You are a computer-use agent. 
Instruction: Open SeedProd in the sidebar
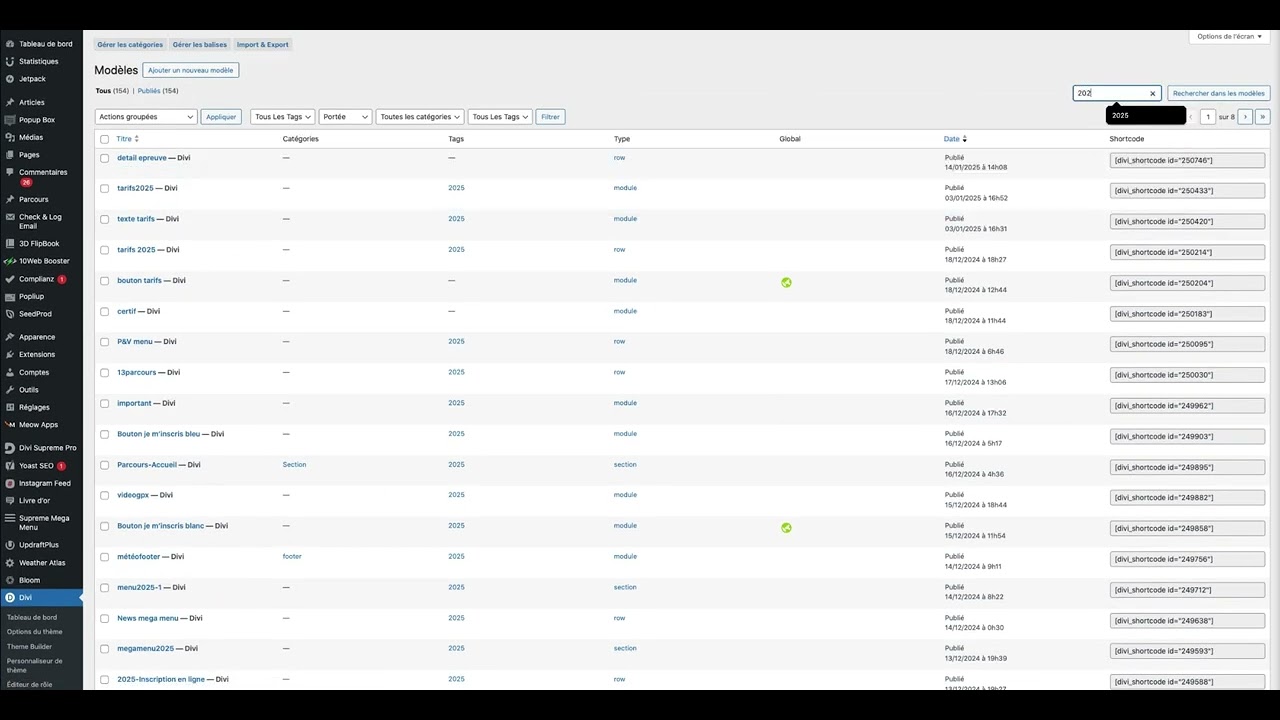coord(35,314)
